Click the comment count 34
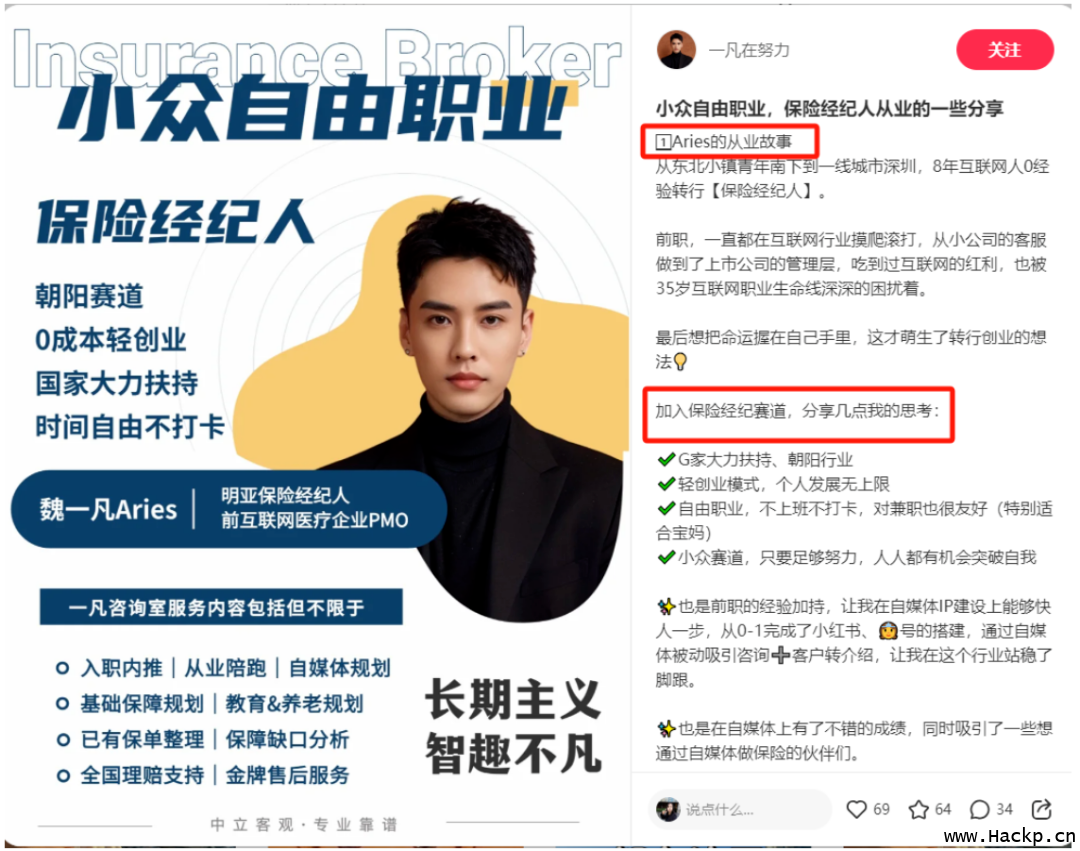This screenshot has height=851, width=1080. (x=1004, y=809)
